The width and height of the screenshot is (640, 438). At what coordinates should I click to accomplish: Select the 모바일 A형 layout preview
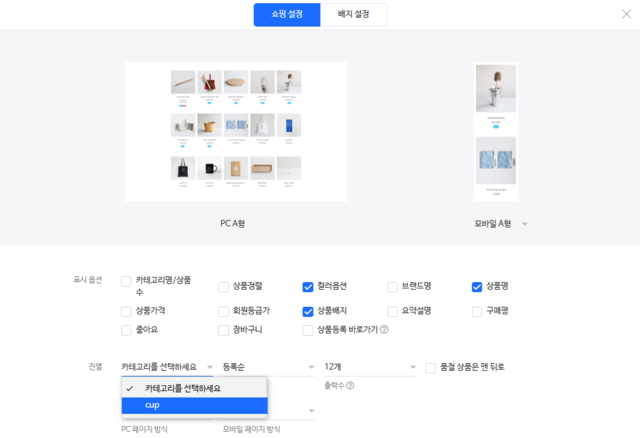point(496,131)
